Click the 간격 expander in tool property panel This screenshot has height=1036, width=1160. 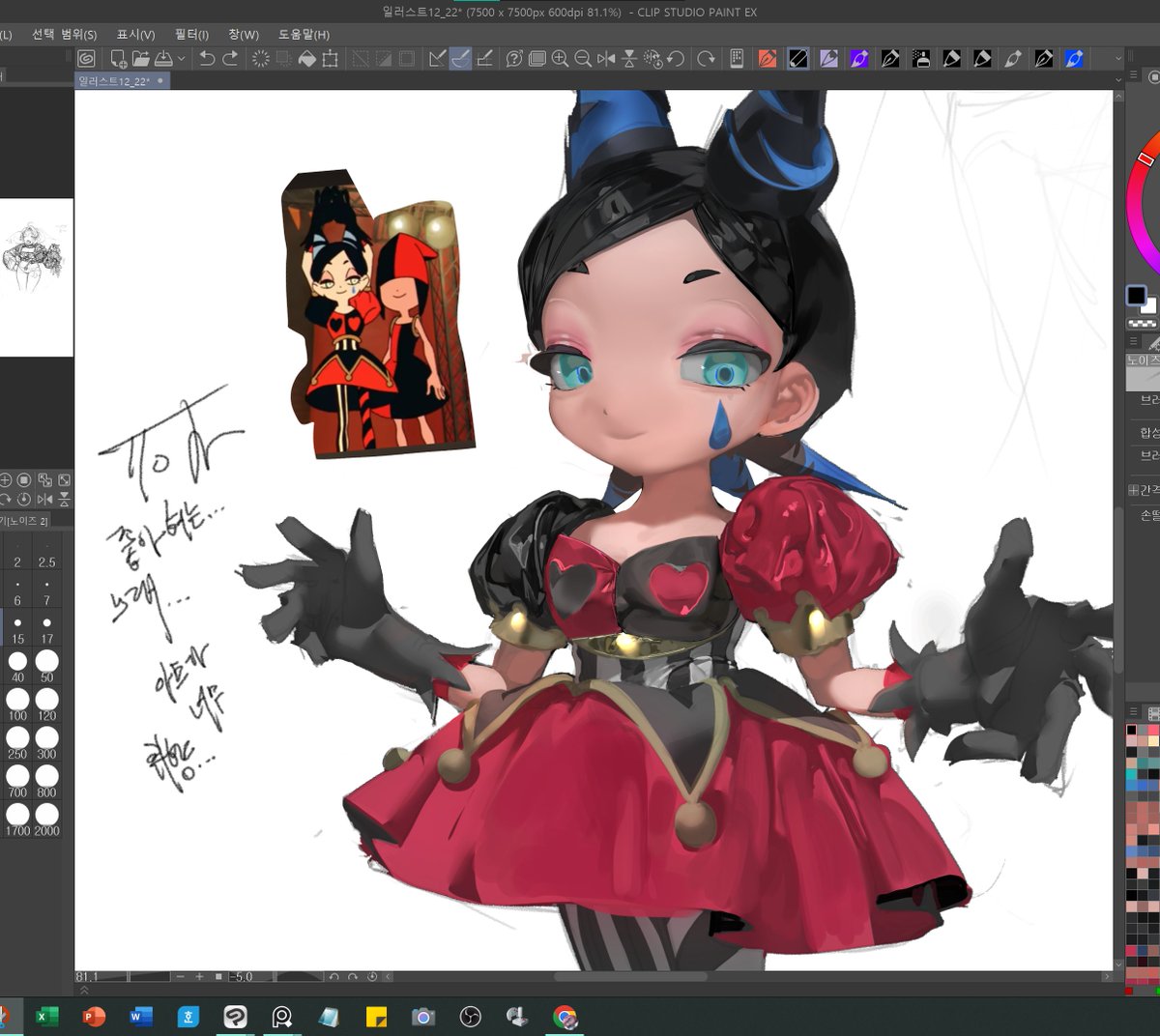click(1134, 490)
